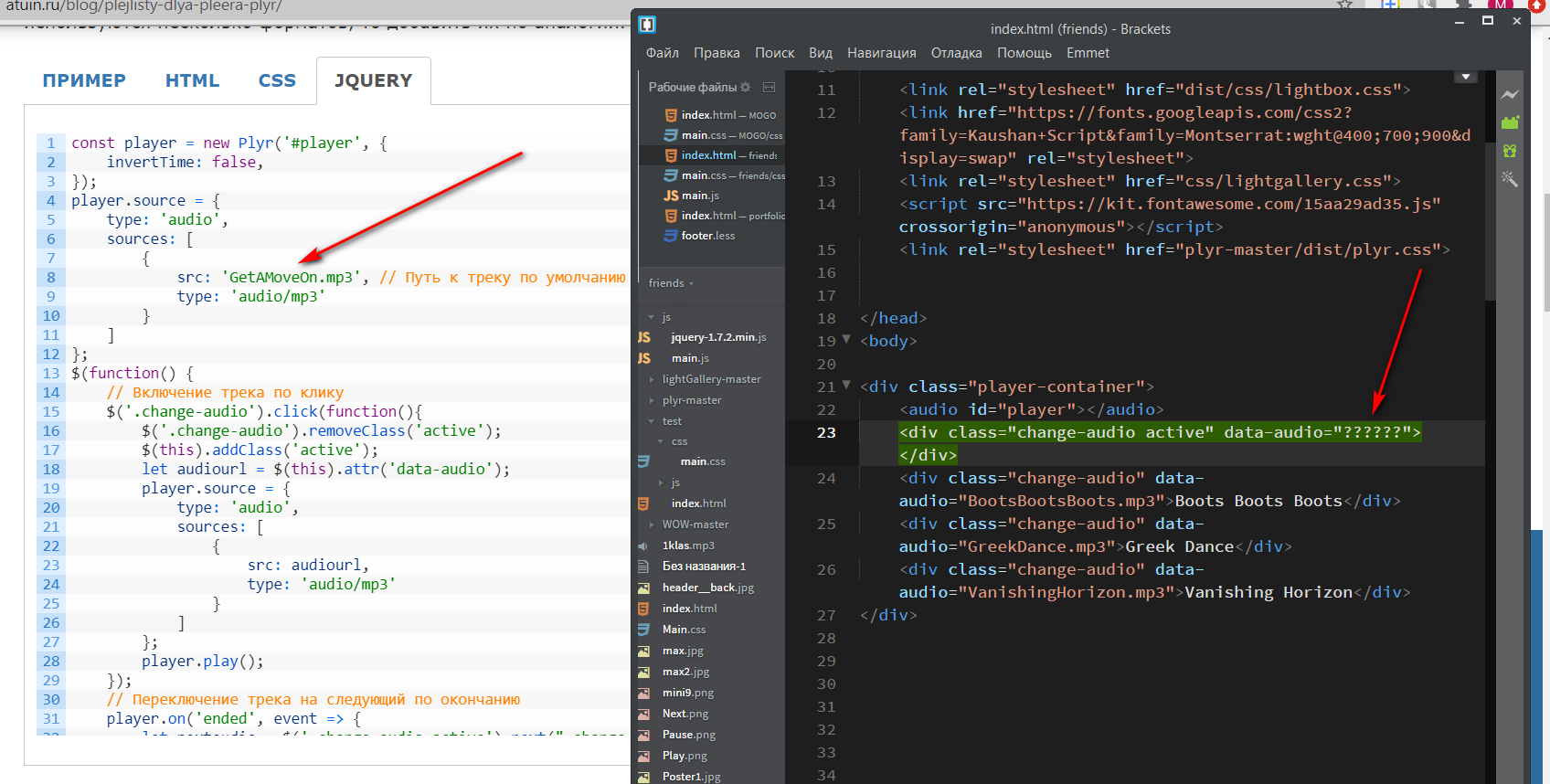Switch to the CSS tab on webpage

277,80
